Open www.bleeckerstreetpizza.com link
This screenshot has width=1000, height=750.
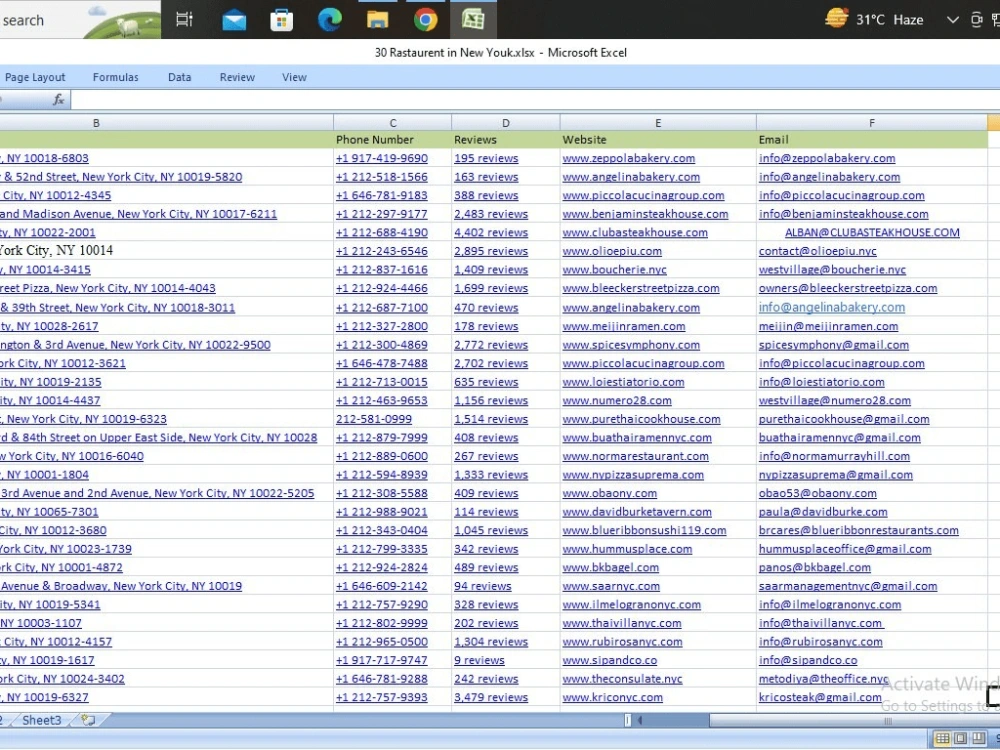click(x=640, y=288)
